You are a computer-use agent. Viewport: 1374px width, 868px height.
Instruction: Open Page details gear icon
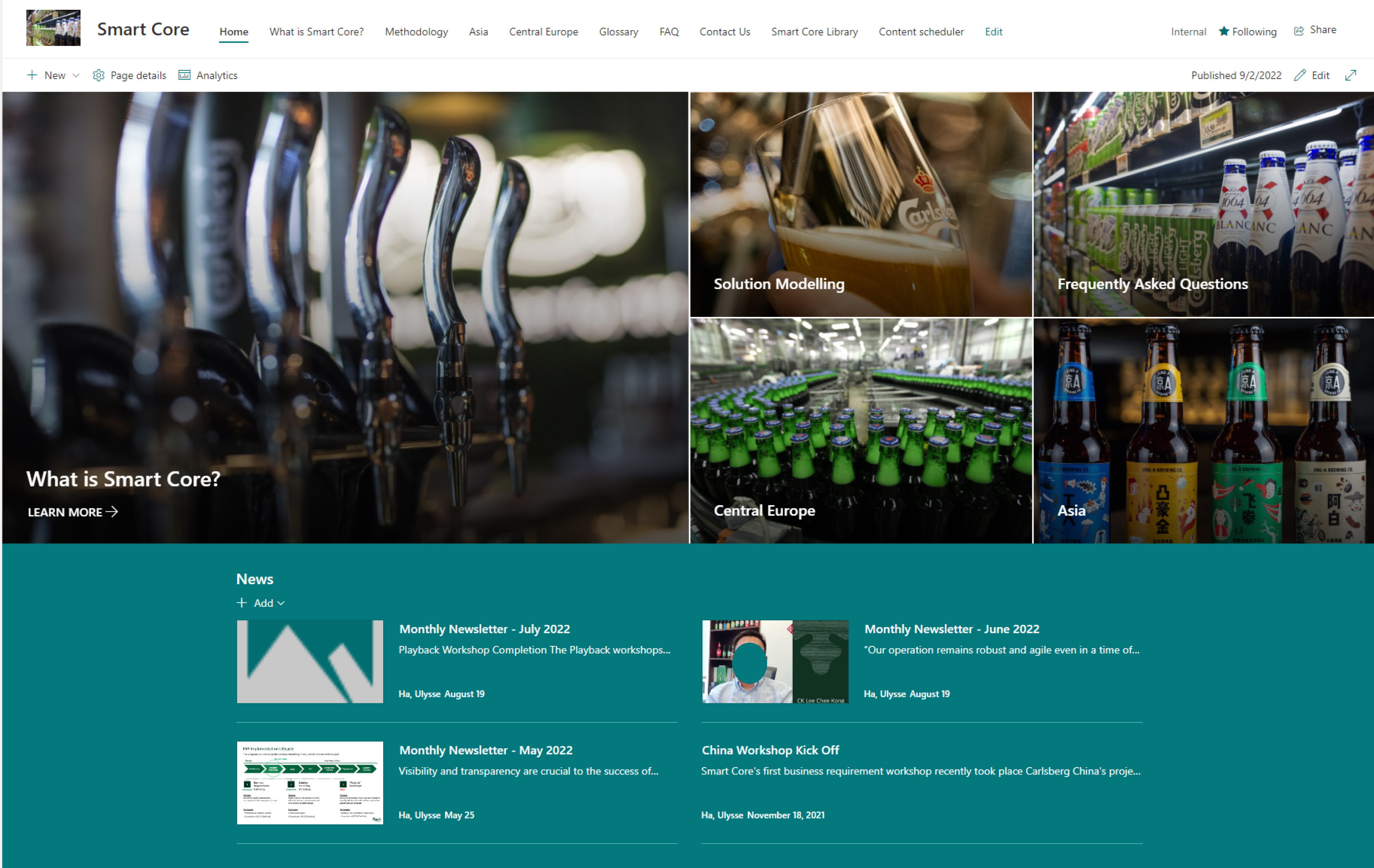click(x=99, y=75)
